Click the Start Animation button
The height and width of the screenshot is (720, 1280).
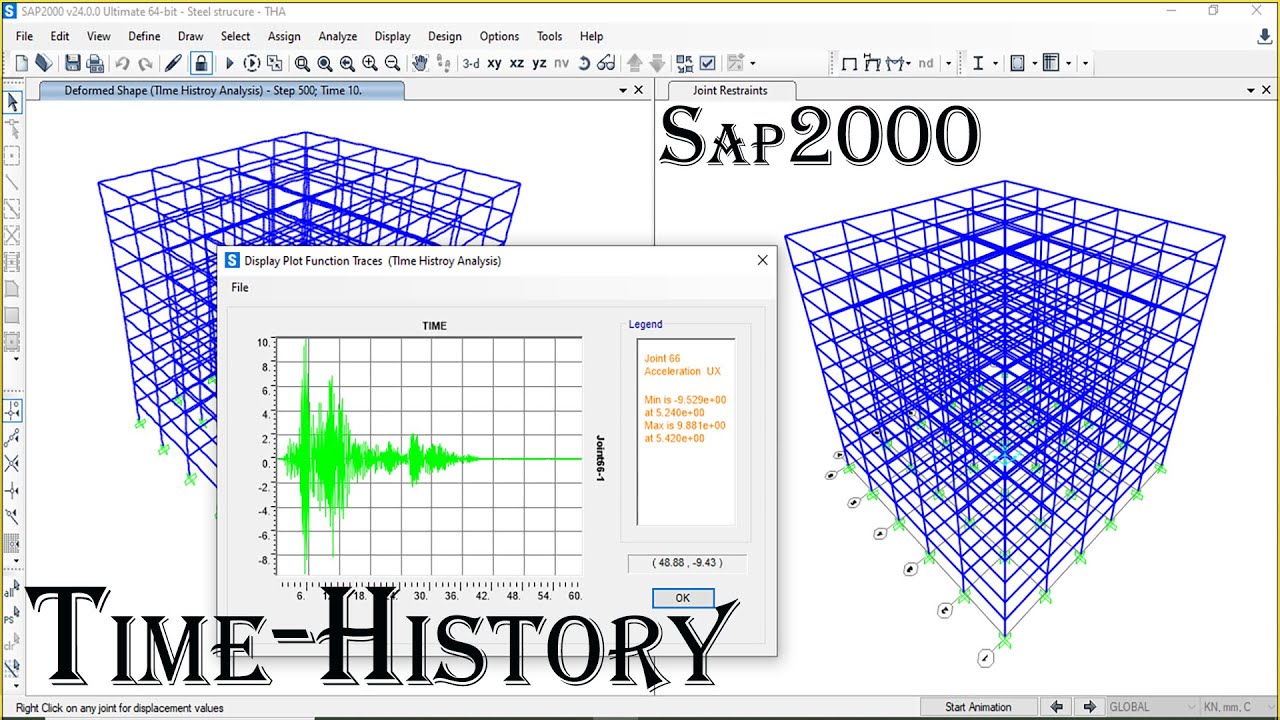pyautogui.click(x=978, y=707)
